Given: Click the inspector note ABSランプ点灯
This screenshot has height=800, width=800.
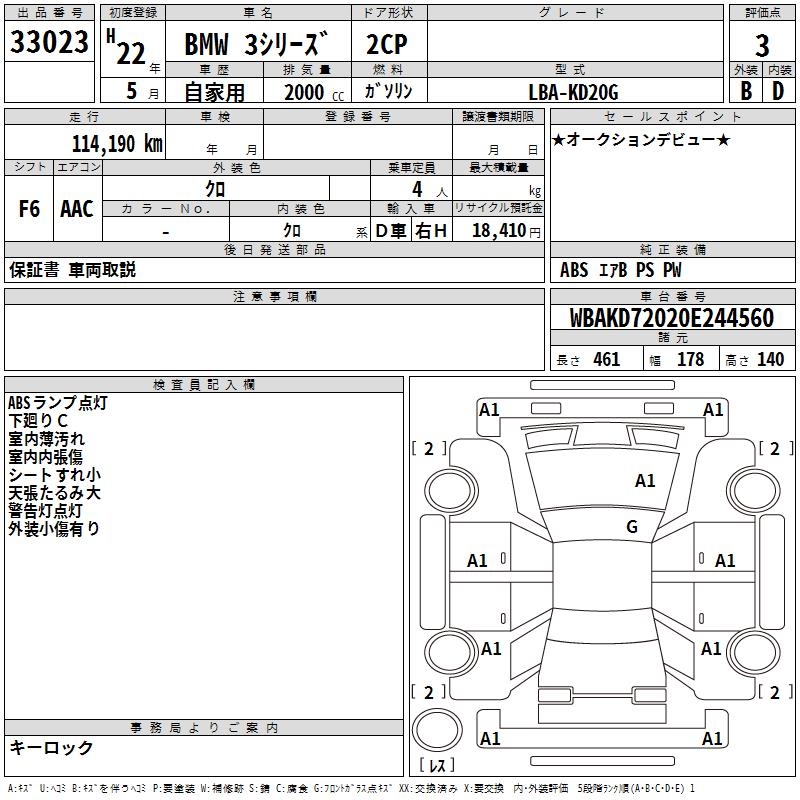Looking at the screenshot, I should [58, 403].
